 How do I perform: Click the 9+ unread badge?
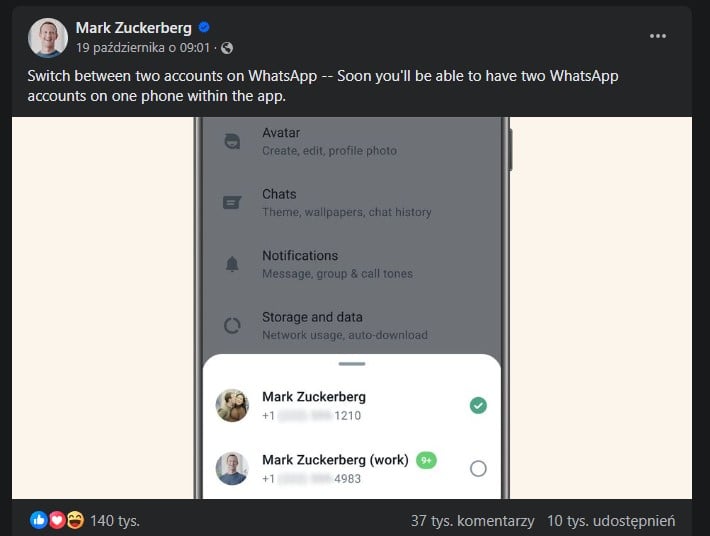[426, 460]
